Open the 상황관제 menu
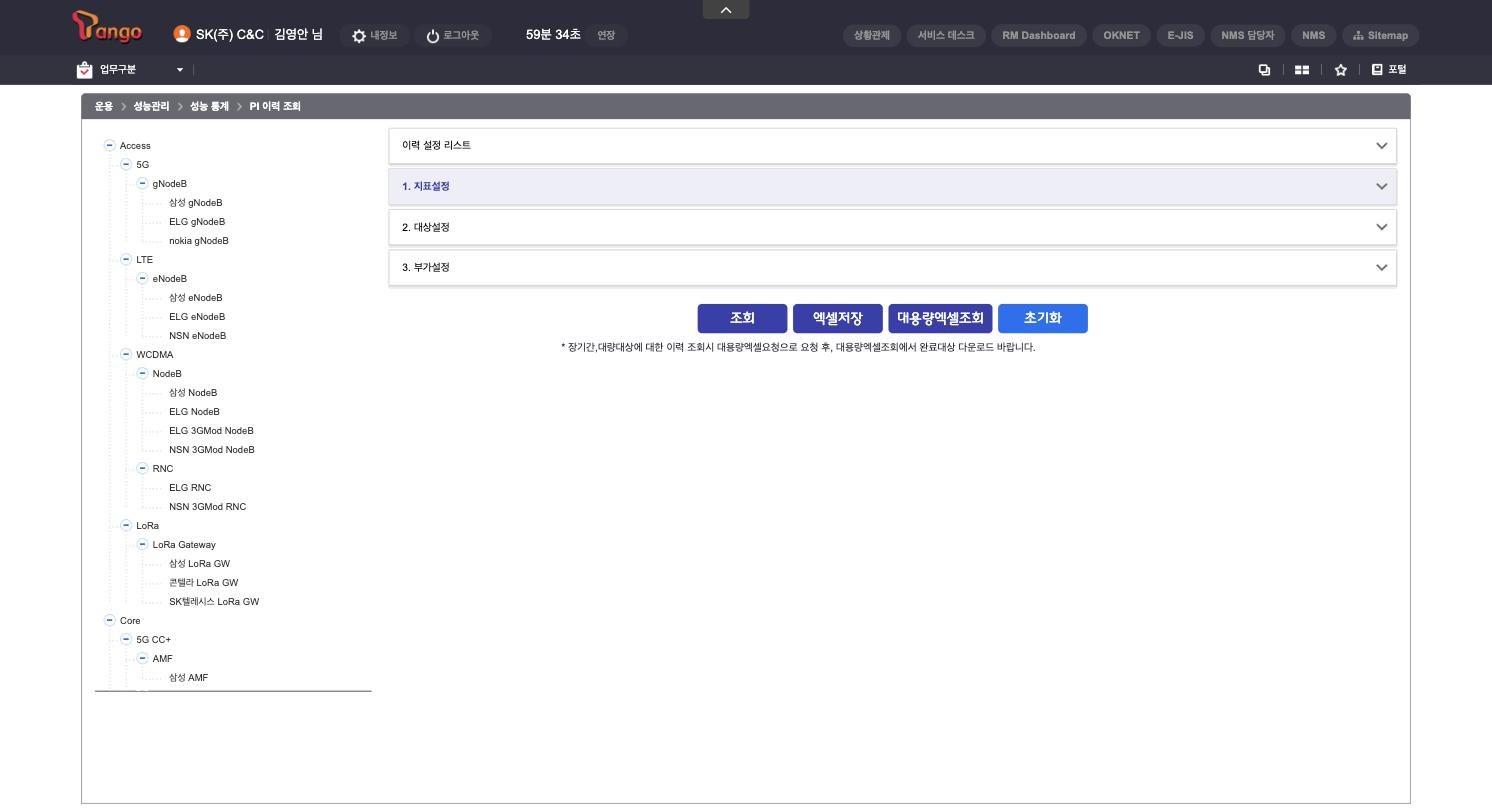1492x812 pixels. pos(872,35)
